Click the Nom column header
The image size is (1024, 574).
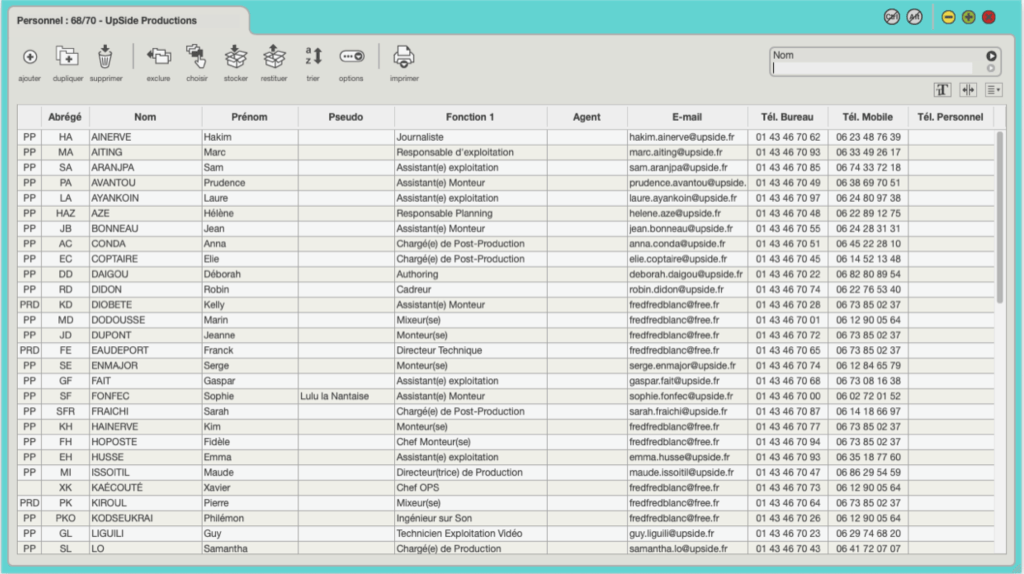145,117
